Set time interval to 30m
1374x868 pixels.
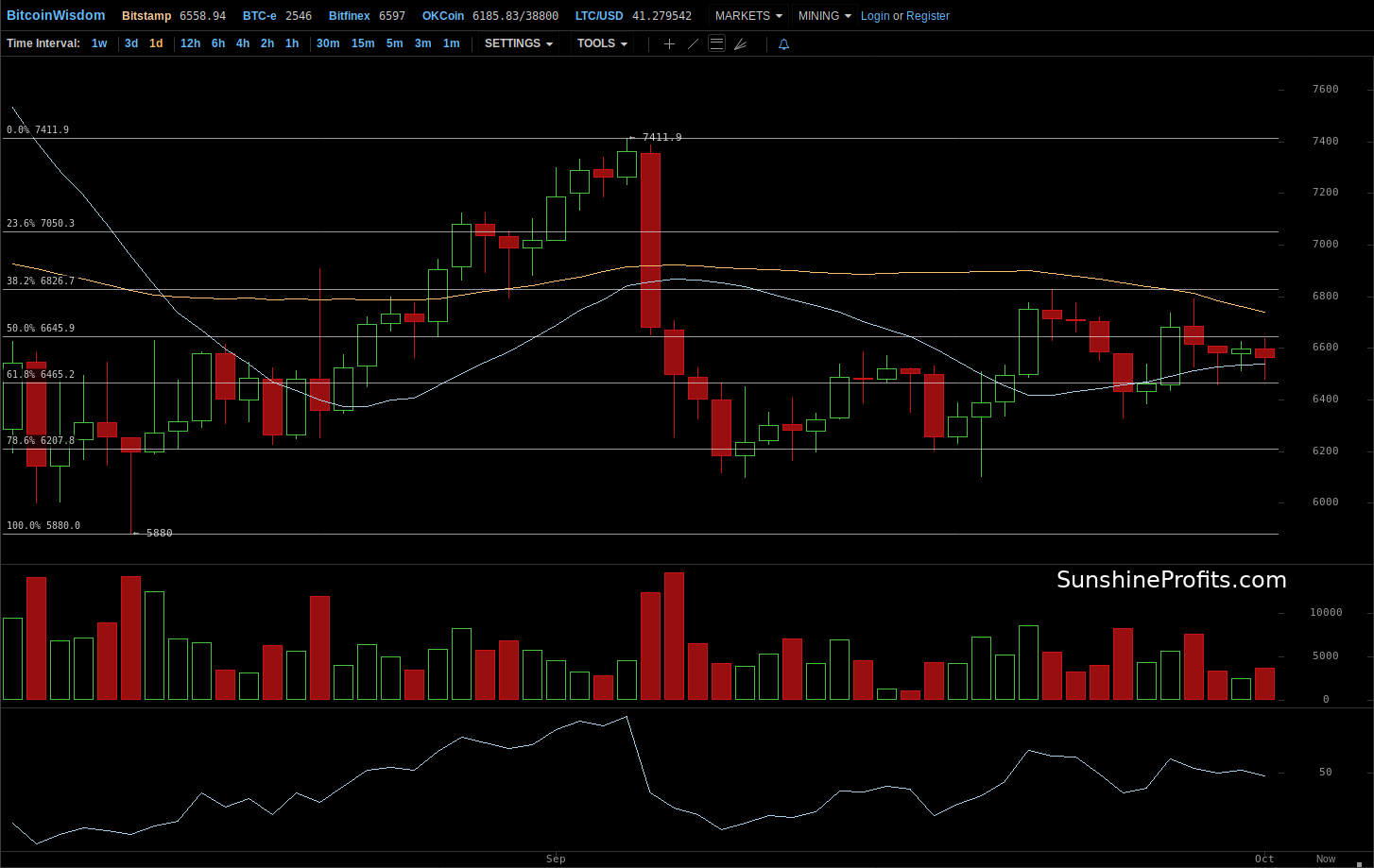pyautogui.click(x=328, y=43)
